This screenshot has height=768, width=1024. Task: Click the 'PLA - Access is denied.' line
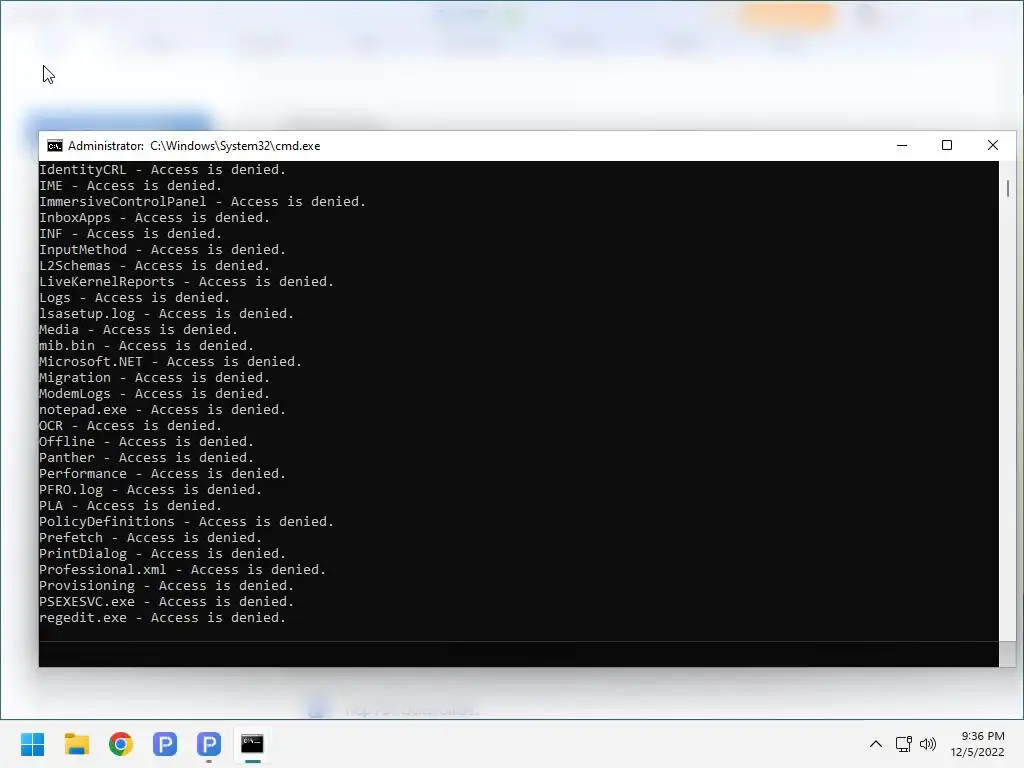(131, 505)
